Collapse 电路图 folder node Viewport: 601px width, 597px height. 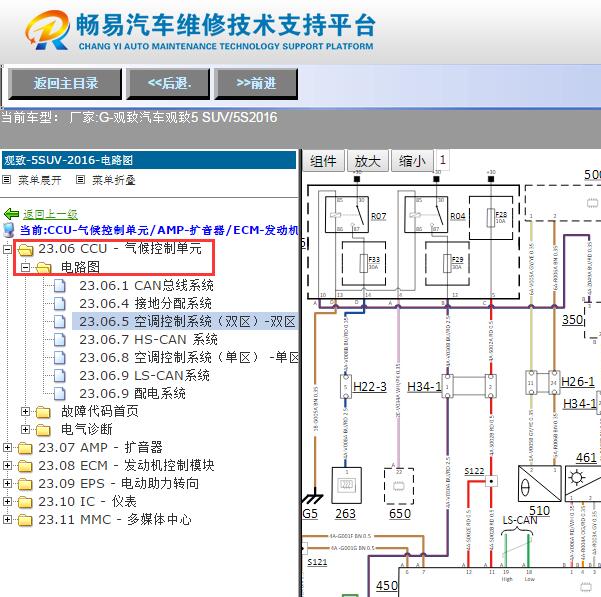[x=25, y=267]
